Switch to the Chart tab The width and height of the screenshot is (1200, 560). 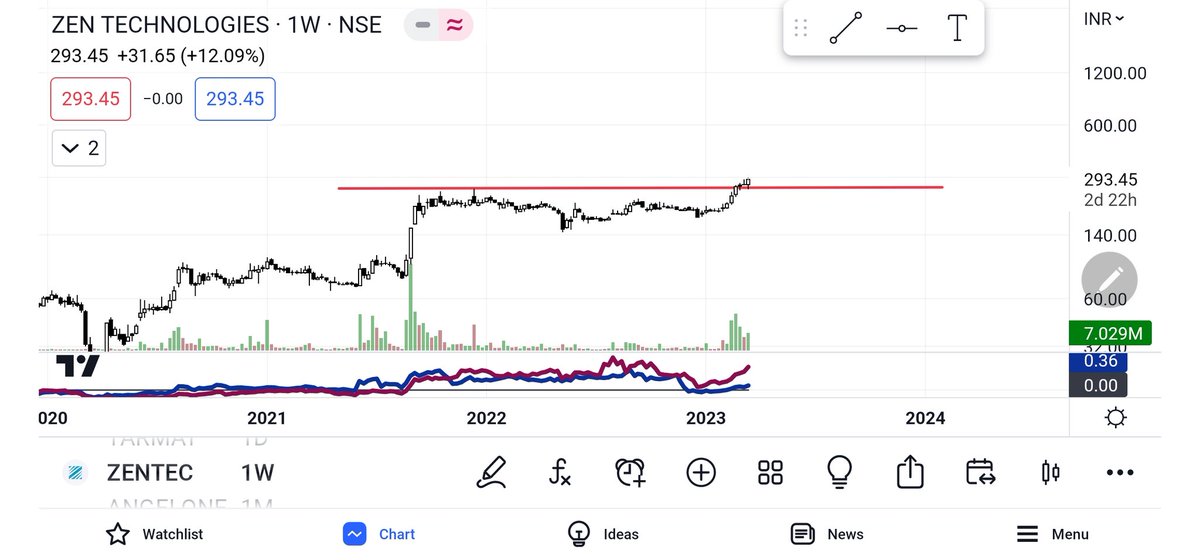point(379,534)
